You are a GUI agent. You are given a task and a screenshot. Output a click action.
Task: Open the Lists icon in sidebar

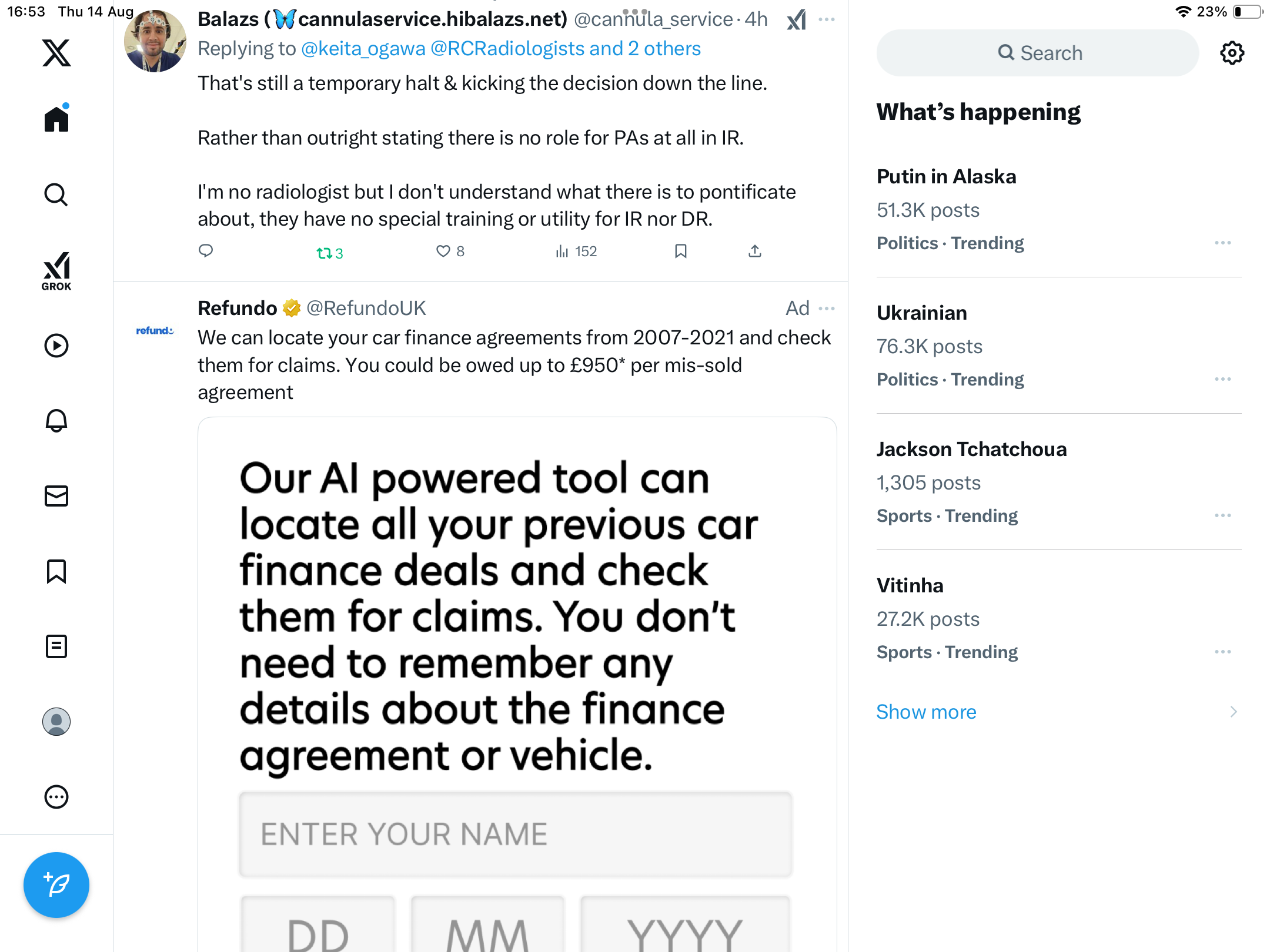click(56, 646)
